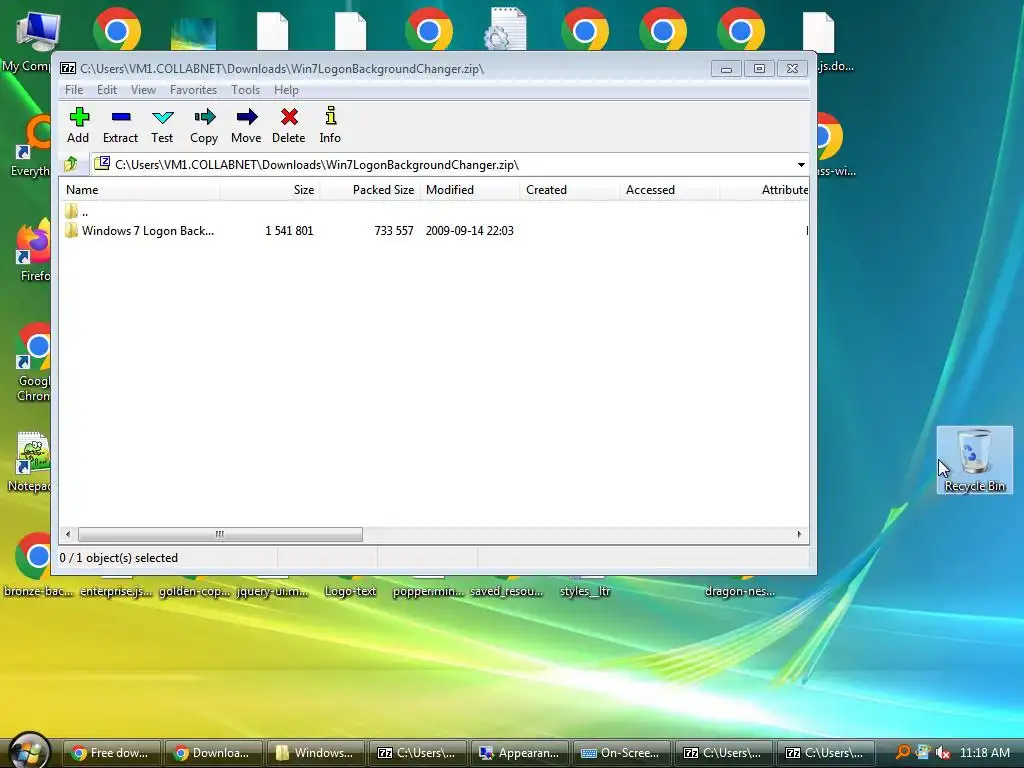Select the Logo-text desktop file

(x=351, y=591)
